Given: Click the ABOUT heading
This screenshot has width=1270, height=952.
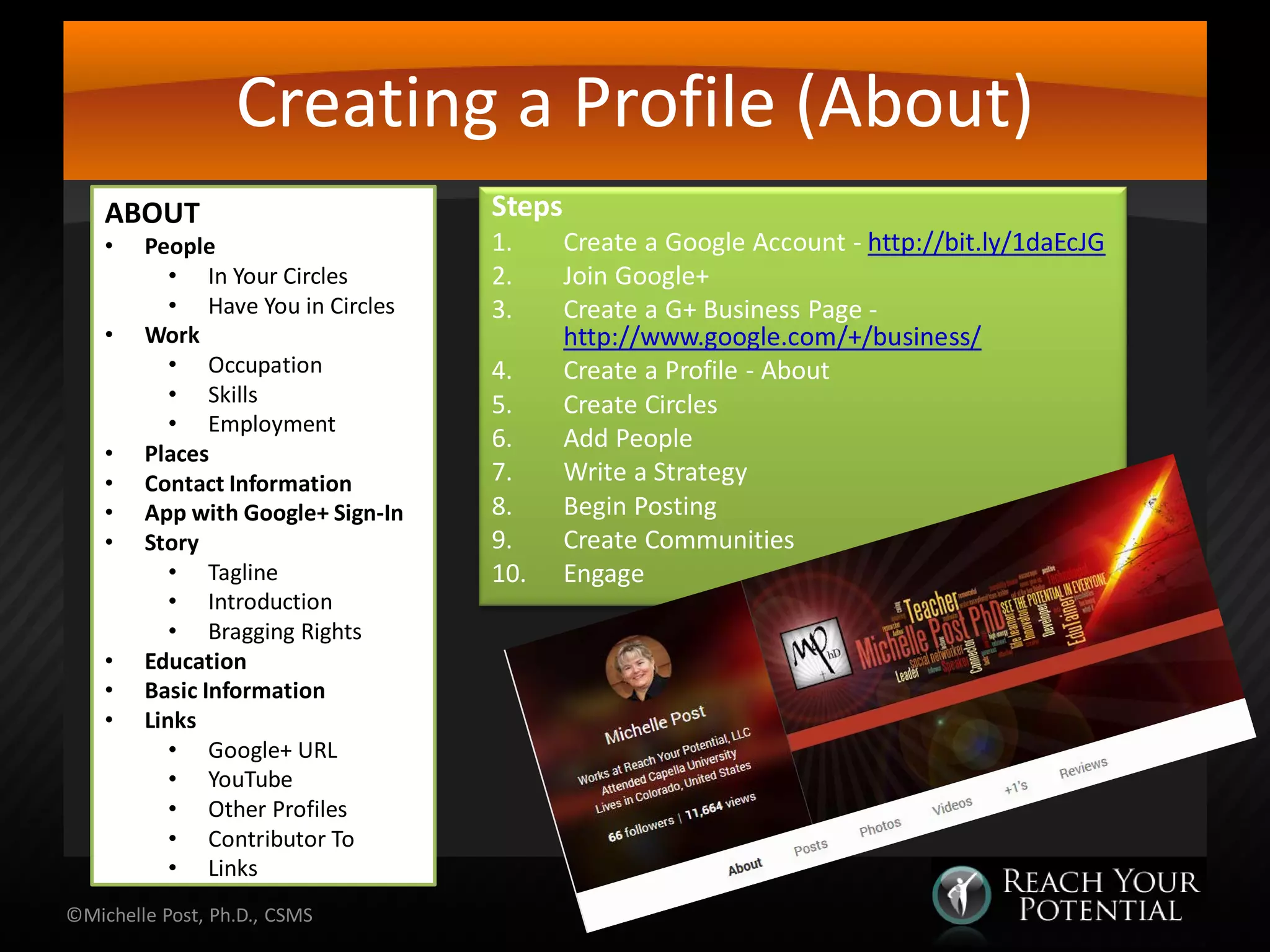Looking at the screenshot, I should (152, 213).
